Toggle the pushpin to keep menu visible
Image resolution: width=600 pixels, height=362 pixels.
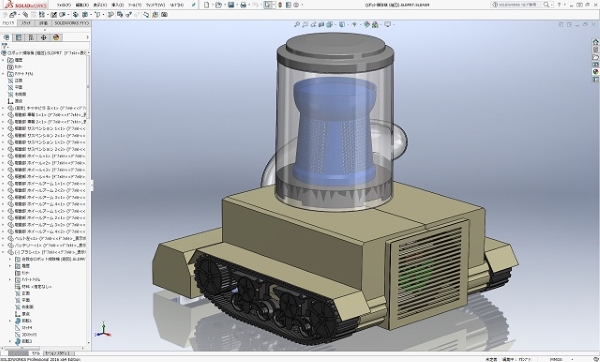194,5
